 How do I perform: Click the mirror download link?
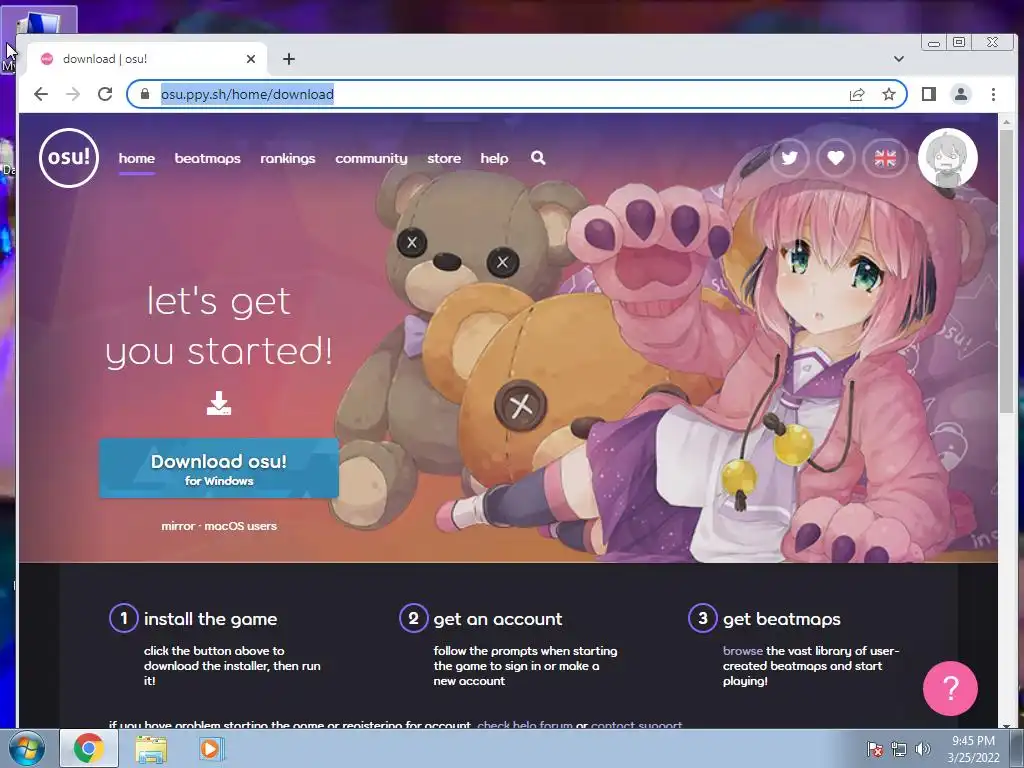178,526
